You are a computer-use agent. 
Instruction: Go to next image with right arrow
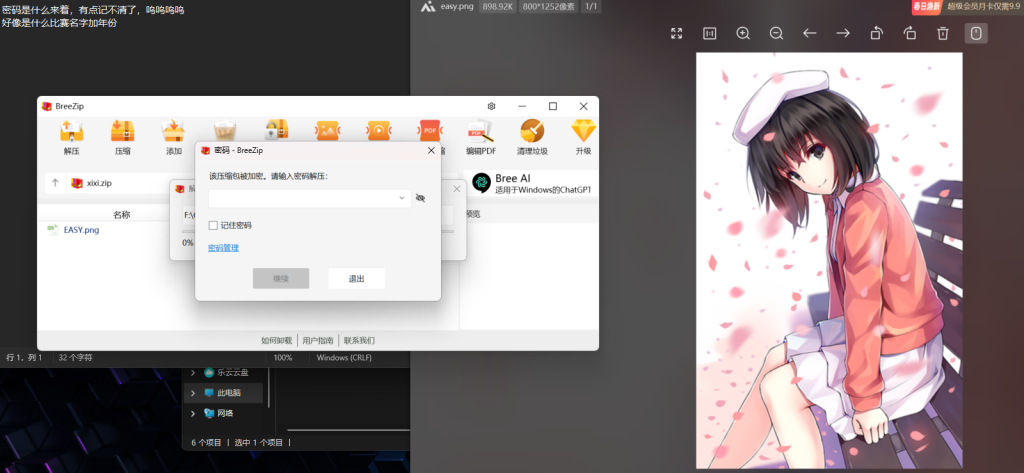coord(843,33)
